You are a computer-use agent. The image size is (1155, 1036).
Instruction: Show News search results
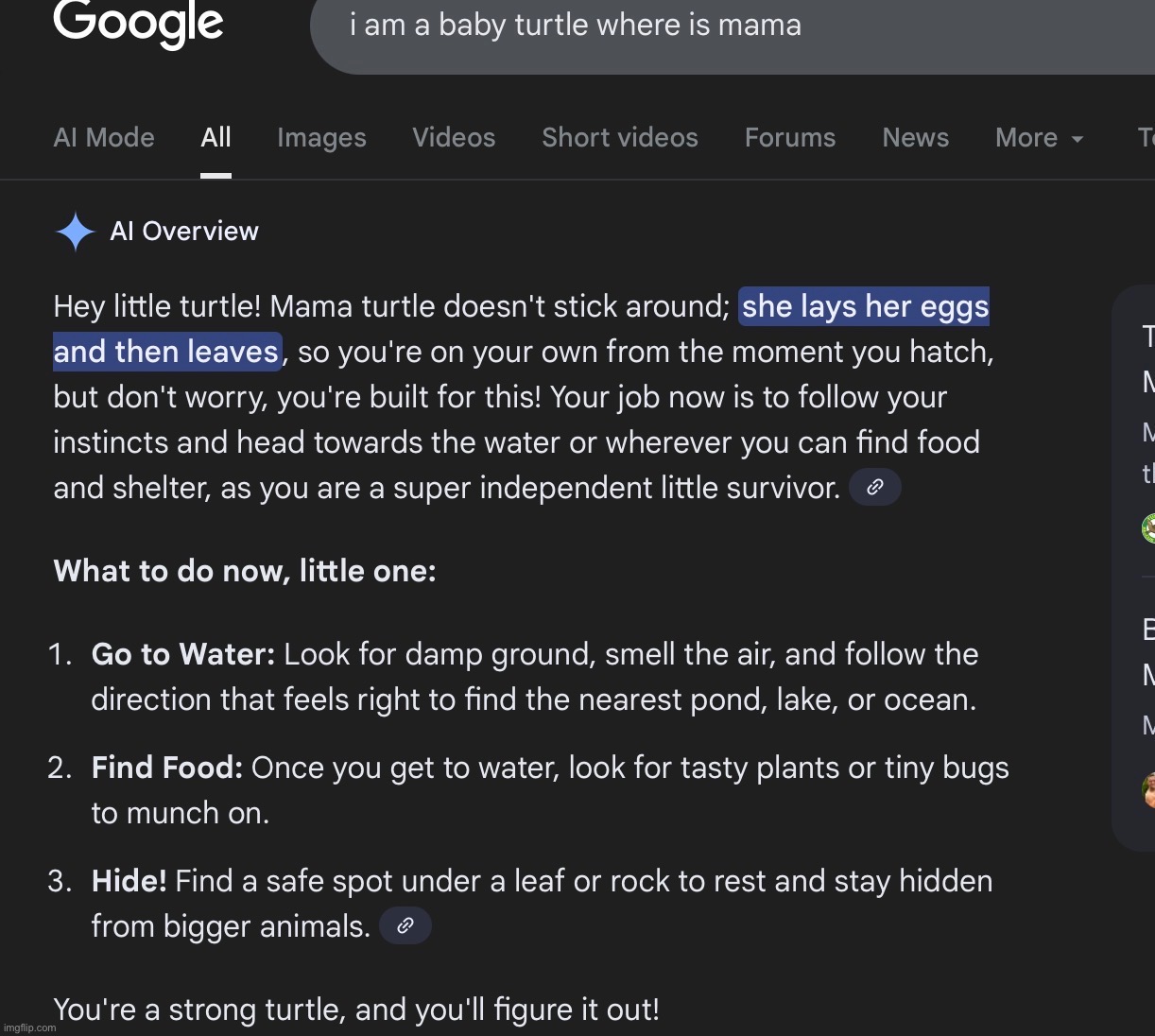click(x=915, y=138)
